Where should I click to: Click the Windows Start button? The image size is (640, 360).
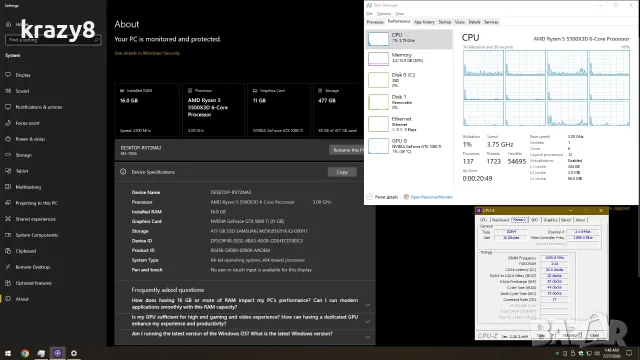(x=8, y=353)
